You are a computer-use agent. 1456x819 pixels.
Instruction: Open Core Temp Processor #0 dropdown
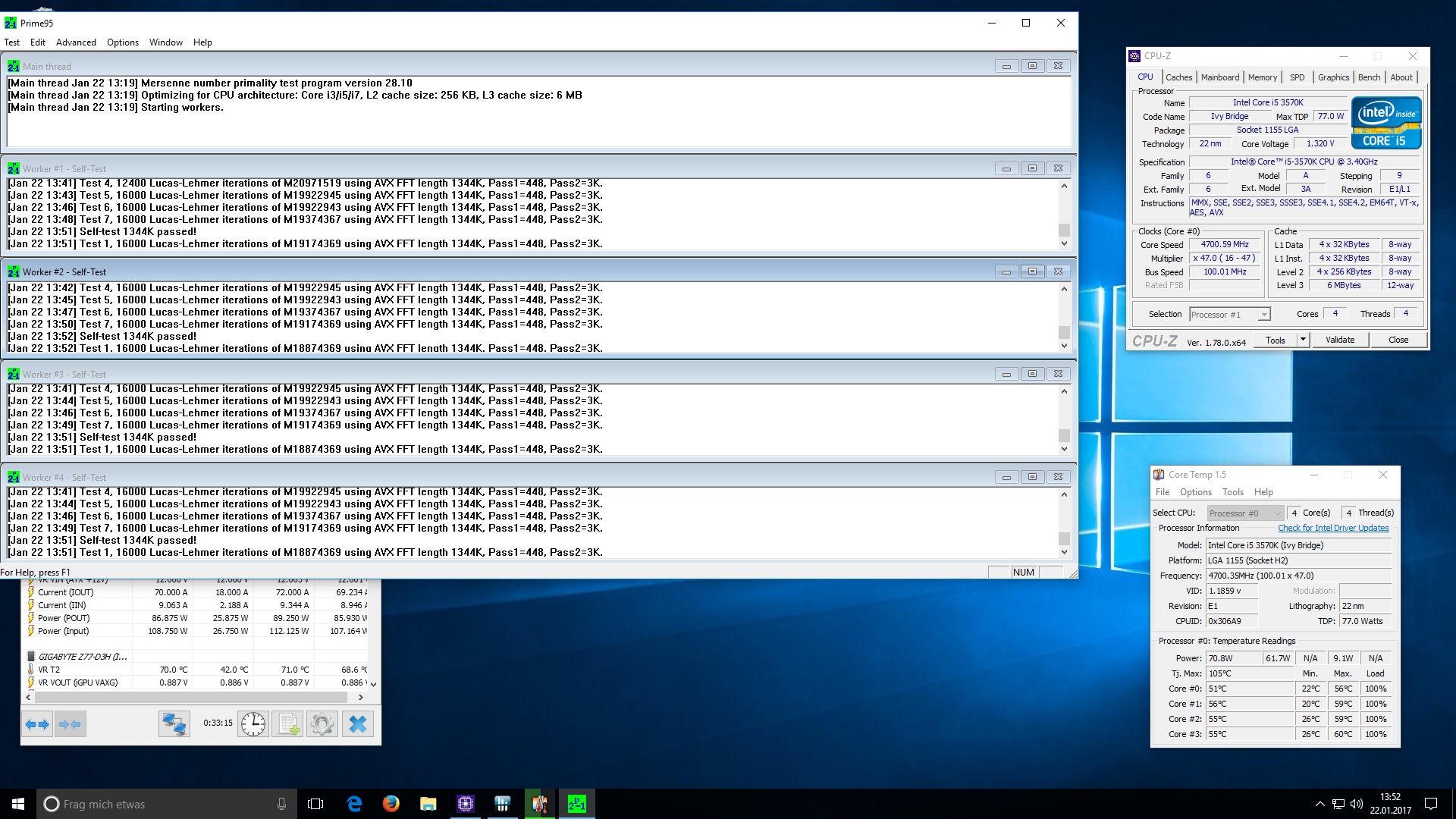1245,513
